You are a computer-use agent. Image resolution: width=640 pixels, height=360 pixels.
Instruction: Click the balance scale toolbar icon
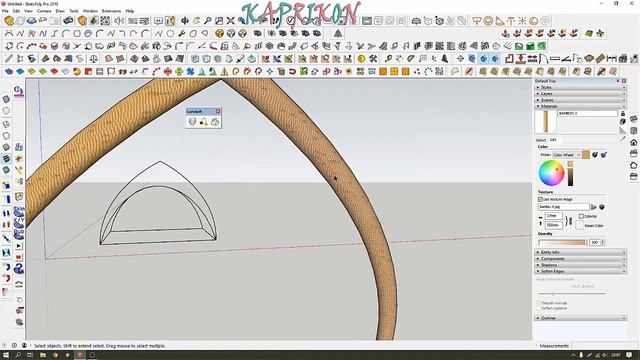tap(93, 59)
